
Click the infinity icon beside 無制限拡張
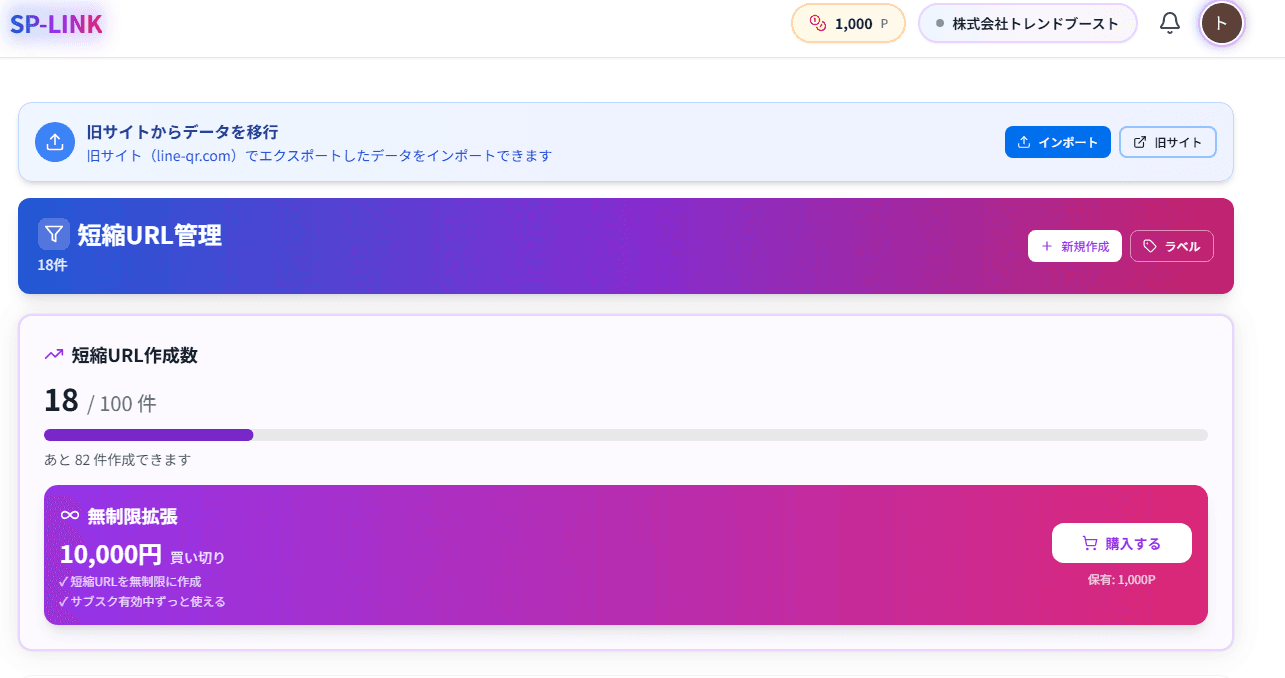pyautogui.click(x=70, y=516)
